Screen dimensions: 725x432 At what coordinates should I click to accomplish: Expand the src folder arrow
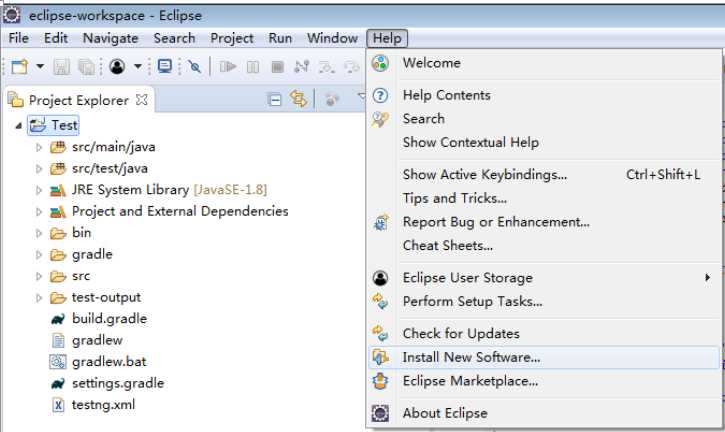click(x=39, y=277)
